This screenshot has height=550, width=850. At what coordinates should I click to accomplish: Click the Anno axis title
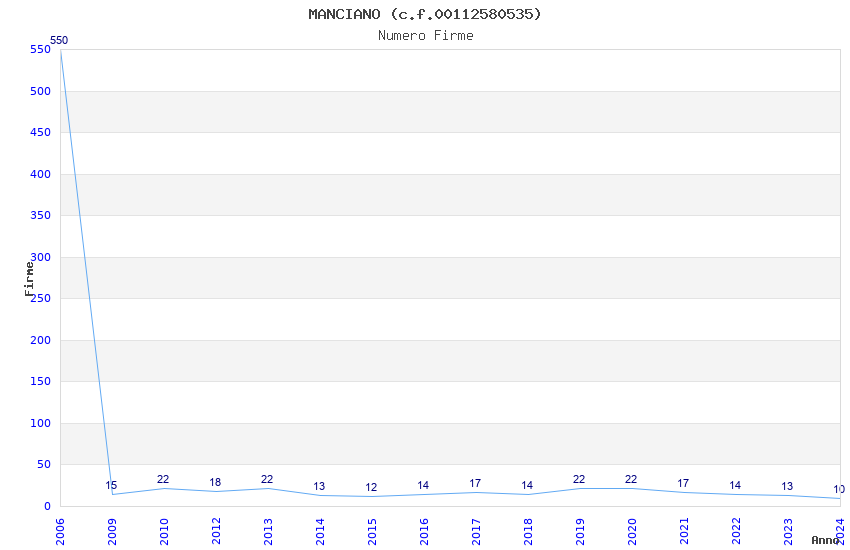825,540
